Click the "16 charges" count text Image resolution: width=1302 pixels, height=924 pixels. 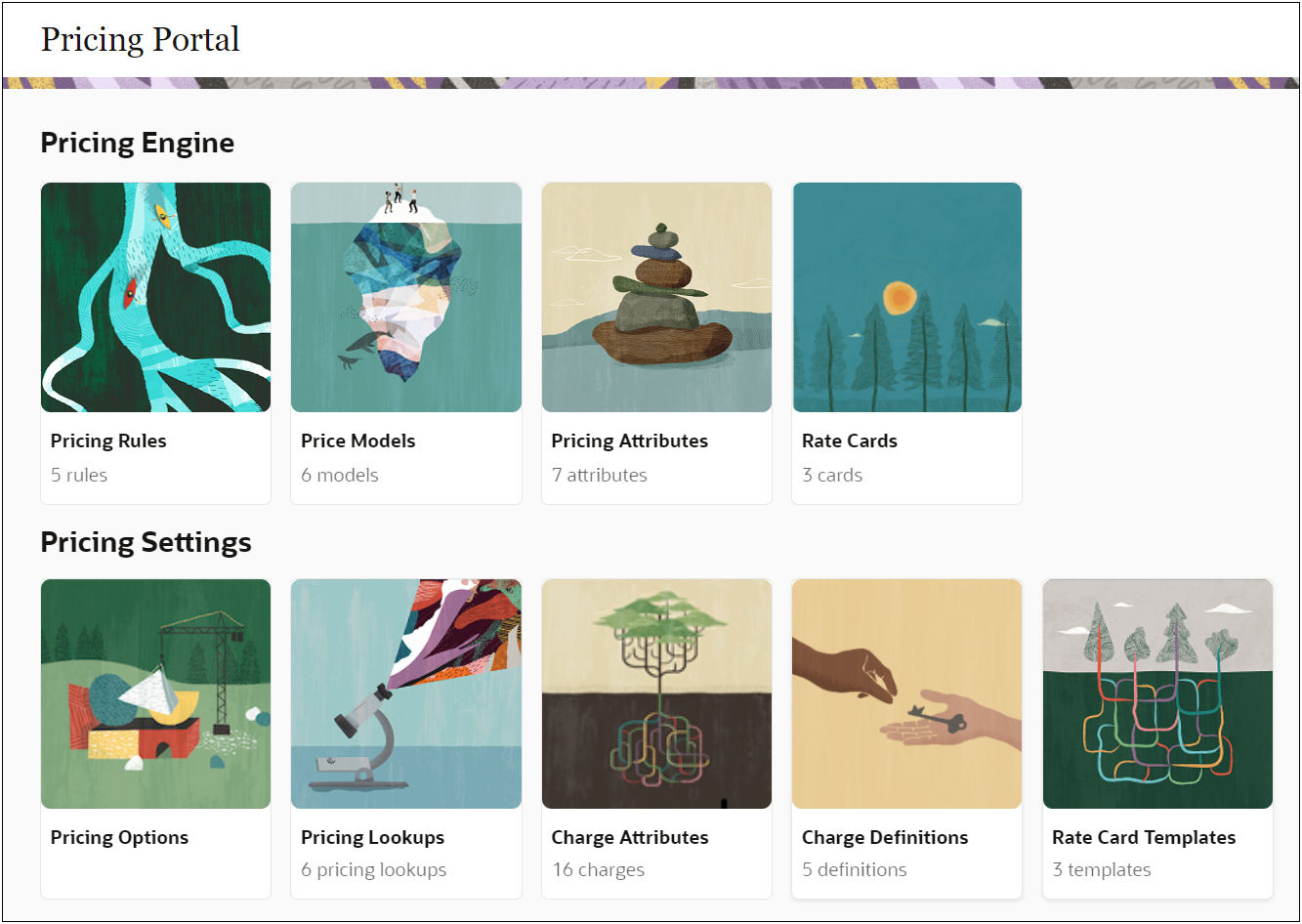click(x=598, y=869)
